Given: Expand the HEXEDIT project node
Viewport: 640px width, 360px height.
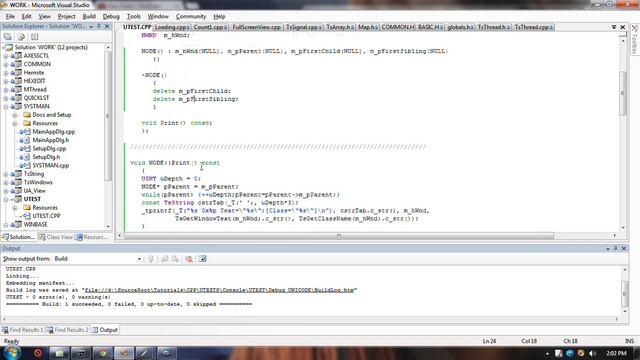Looking at the screenshot, I should (6, 81).
